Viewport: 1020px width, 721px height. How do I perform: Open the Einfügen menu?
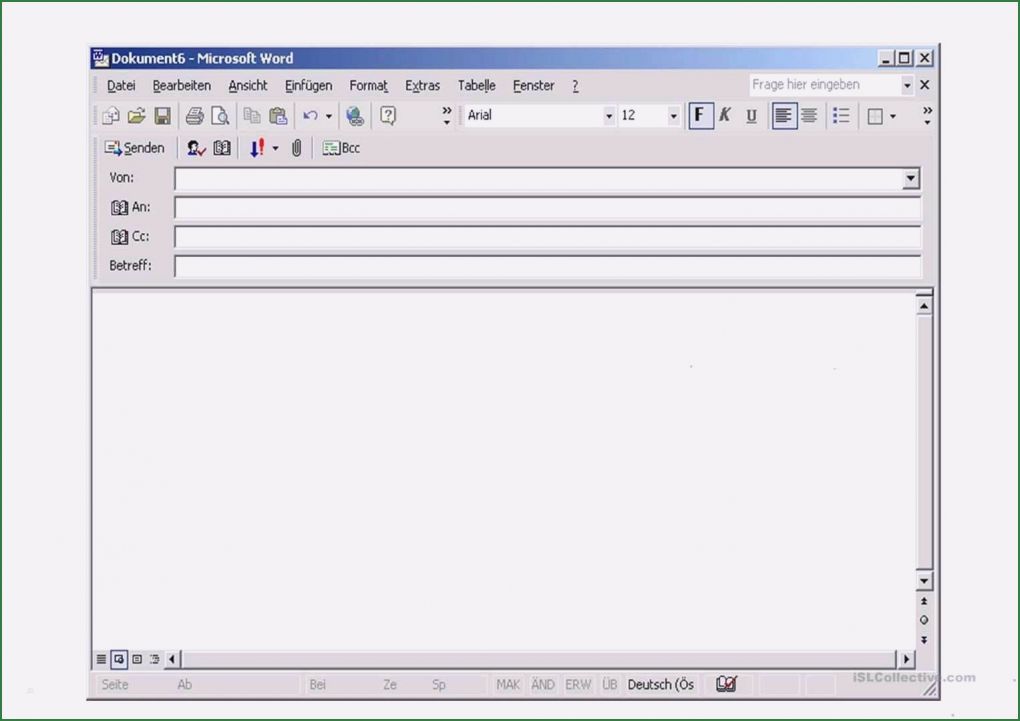pyautogui.click(x=308, y=86)
